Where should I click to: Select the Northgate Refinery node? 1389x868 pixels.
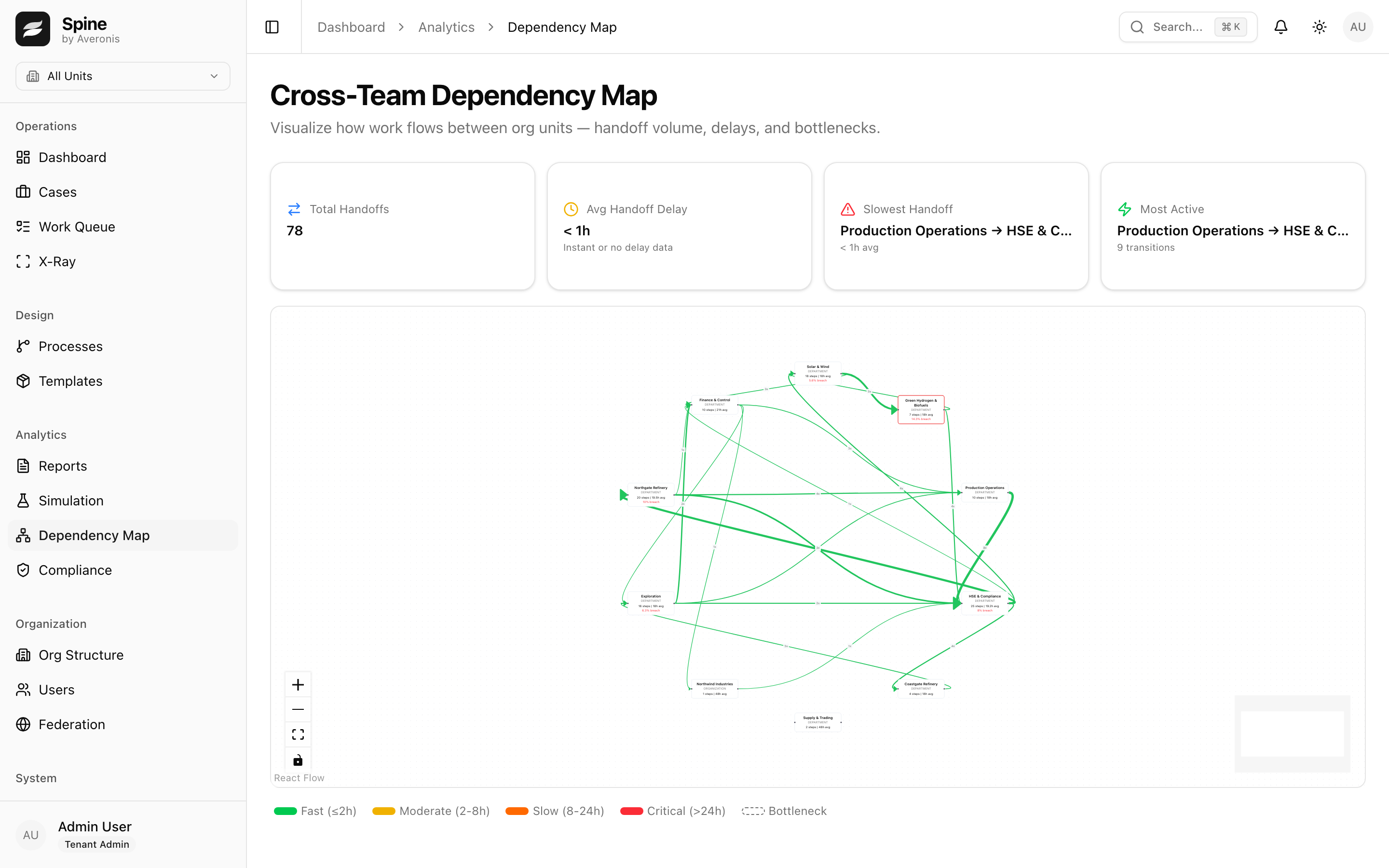[x=651, y=495]
